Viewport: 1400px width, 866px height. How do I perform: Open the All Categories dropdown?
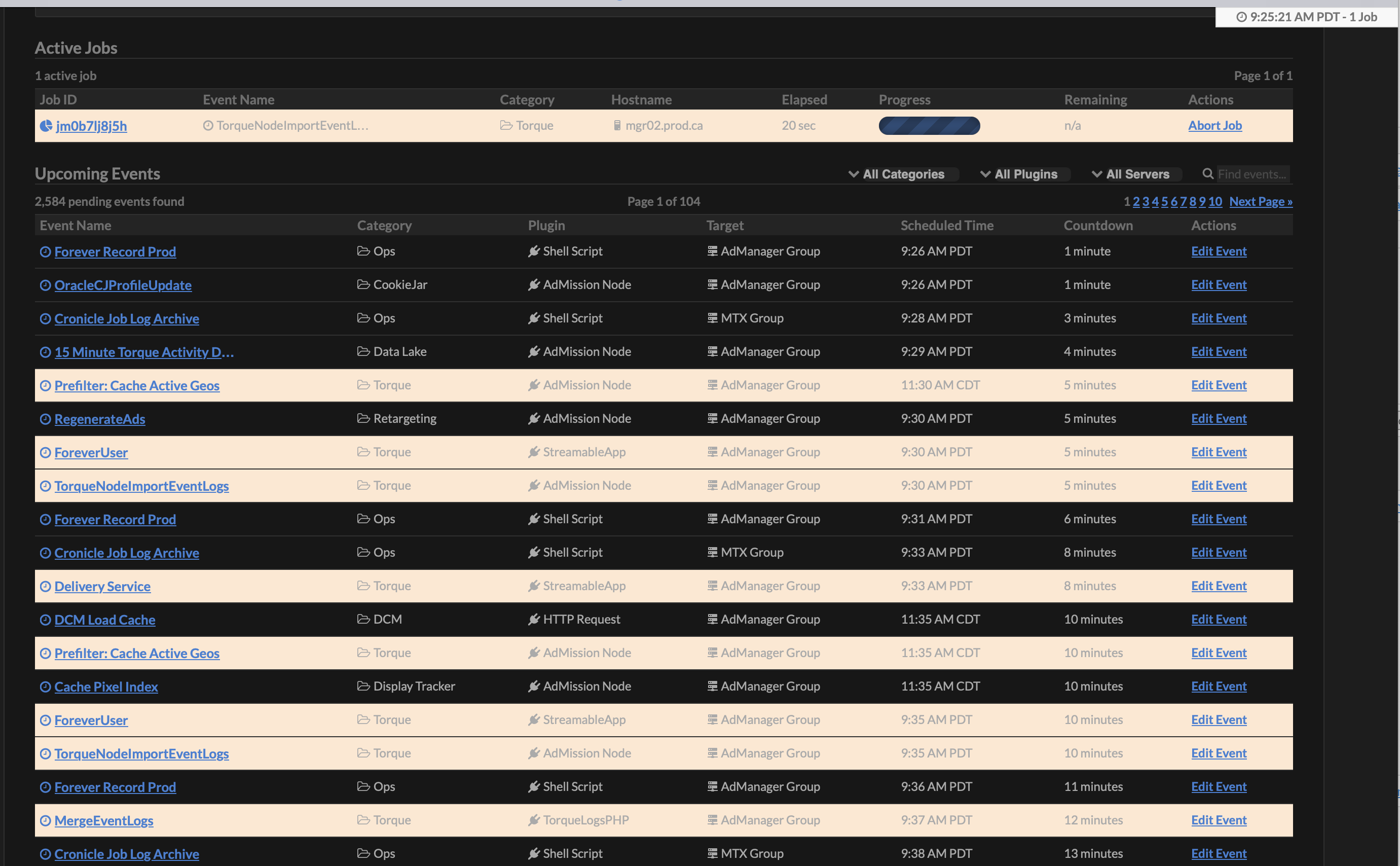click(x=901, y=173)
